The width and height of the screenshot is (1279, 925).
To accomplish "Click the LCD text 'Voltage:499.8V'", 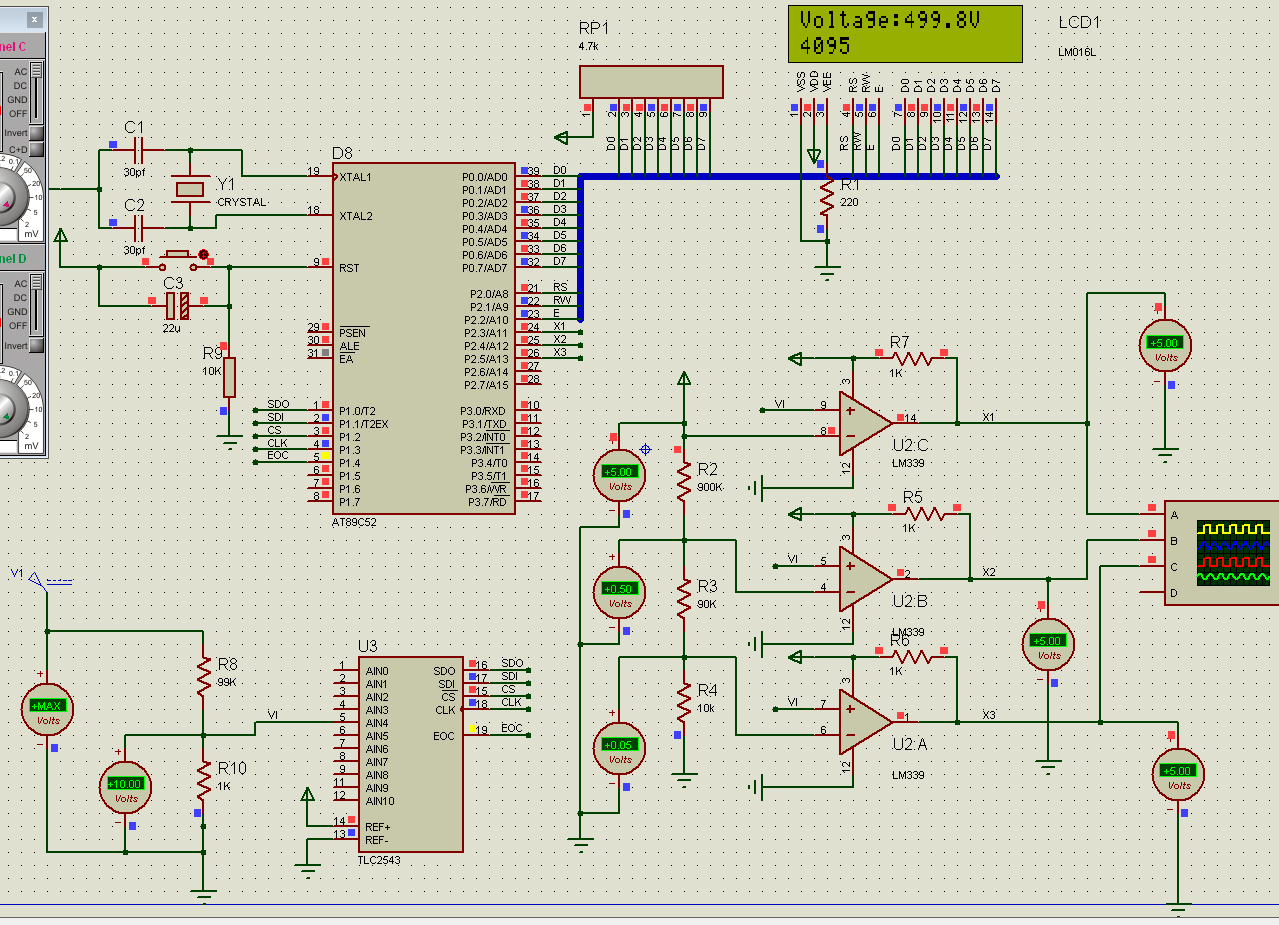I will pos(891,21).
